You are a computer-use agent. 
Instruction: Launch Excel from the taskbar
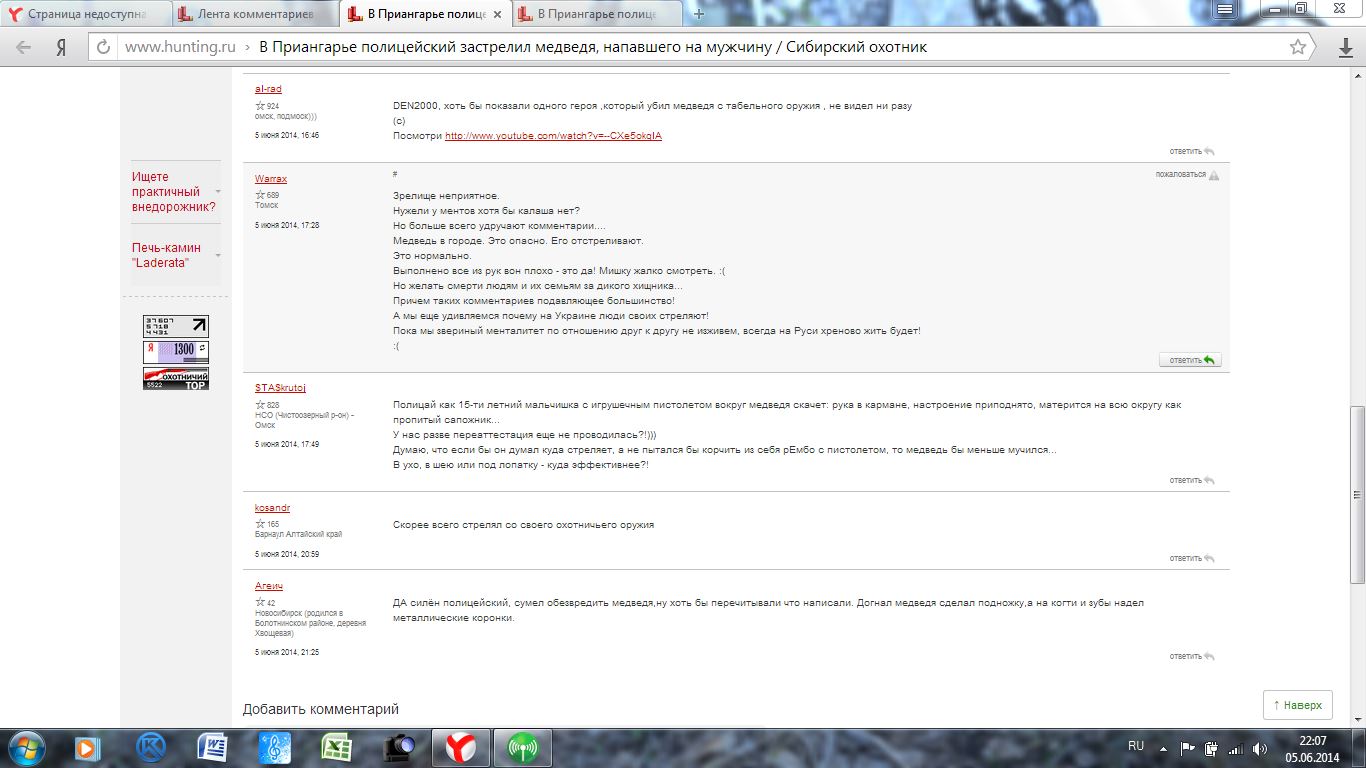337,748
